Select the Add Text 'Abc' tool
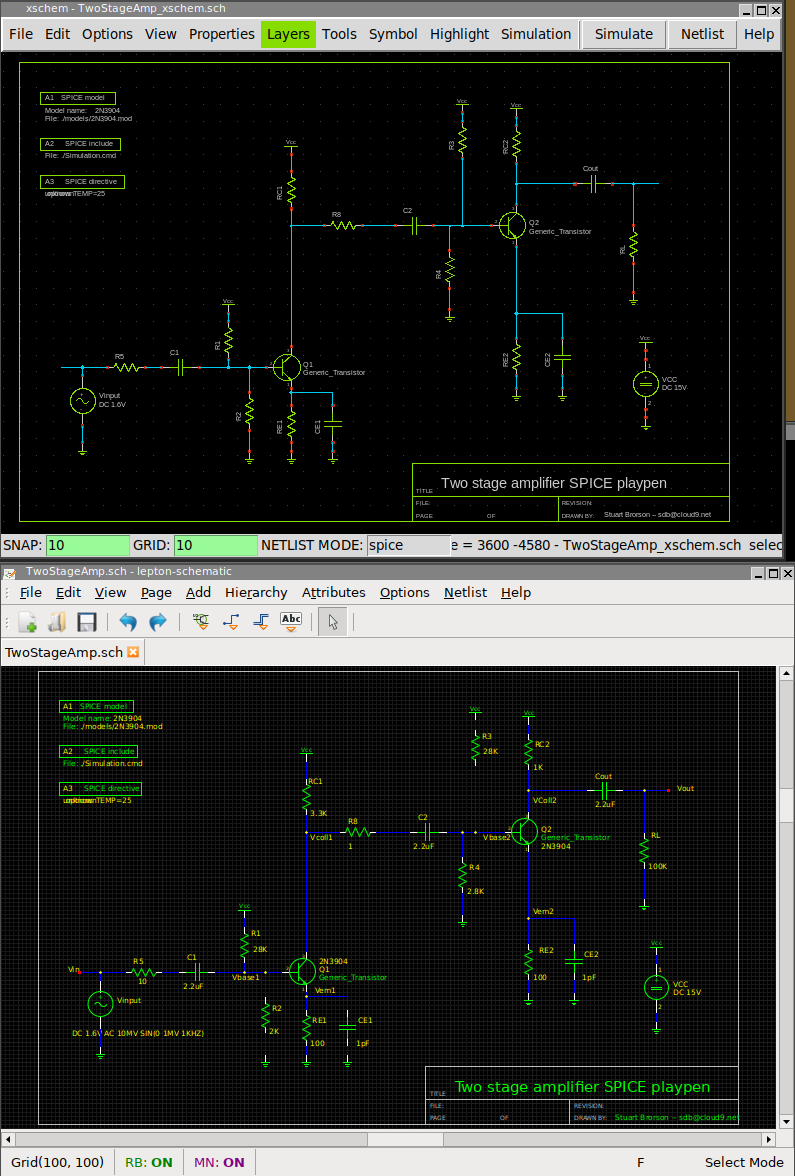Image resolution: width=795 pixels, height=1176 pixels. (291, 622)
